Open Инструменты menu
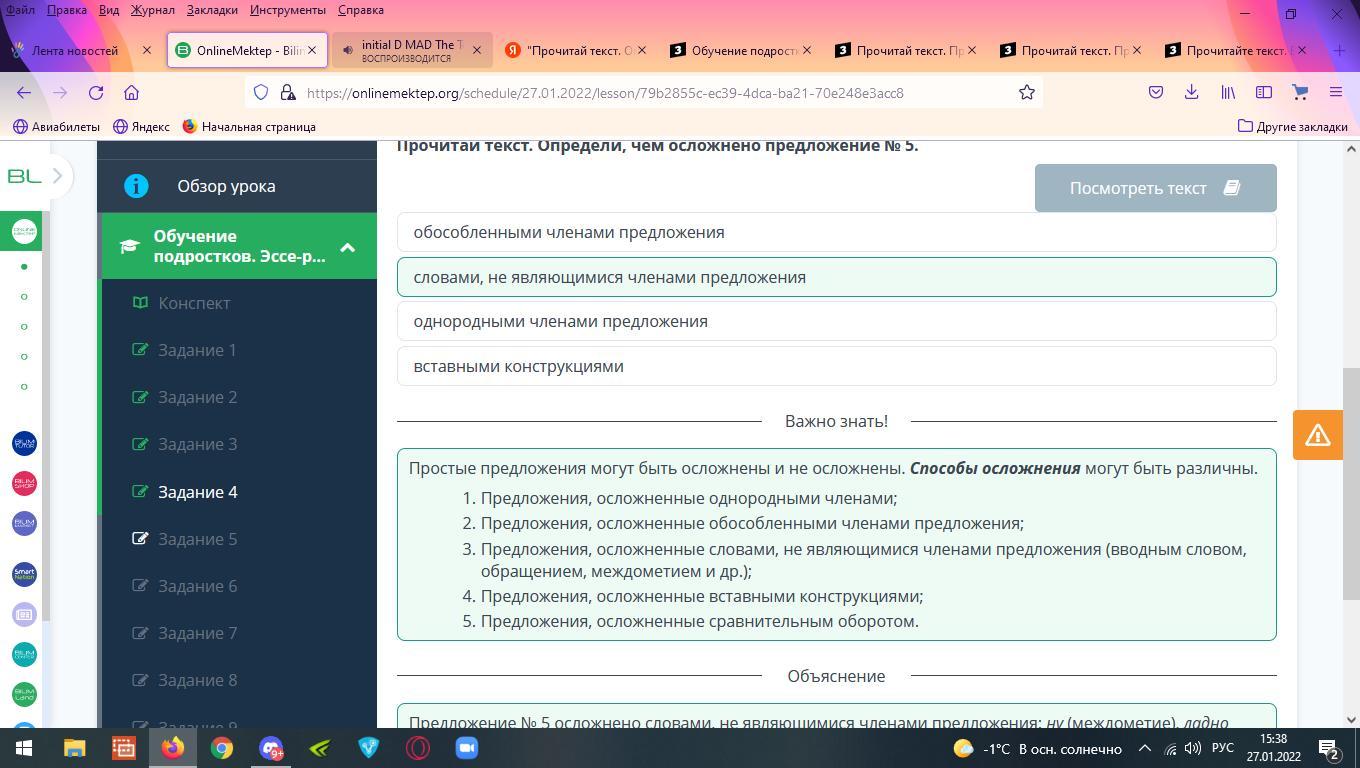 pos(288,10)
